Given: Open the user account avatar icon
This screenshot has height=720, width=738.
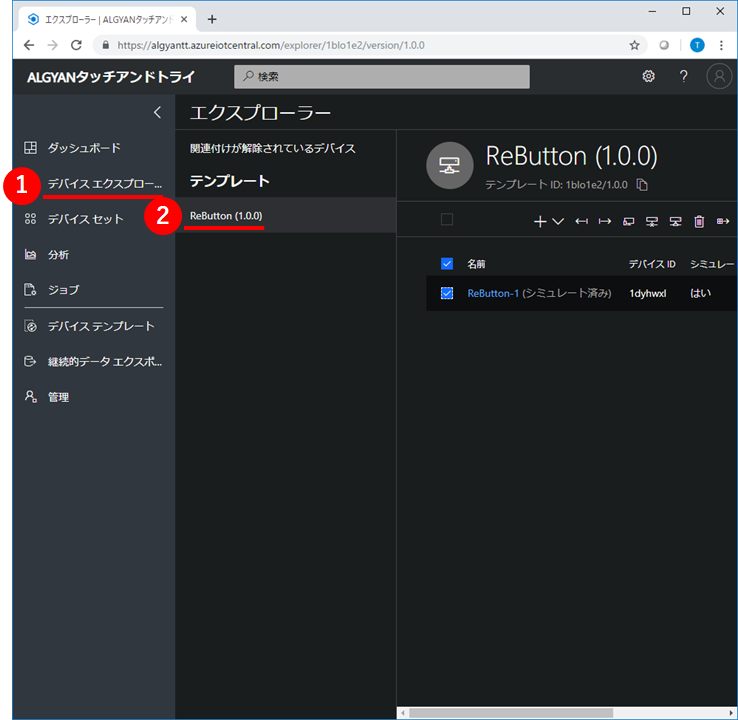Looking at the screenshot, I should click(719, 76).
